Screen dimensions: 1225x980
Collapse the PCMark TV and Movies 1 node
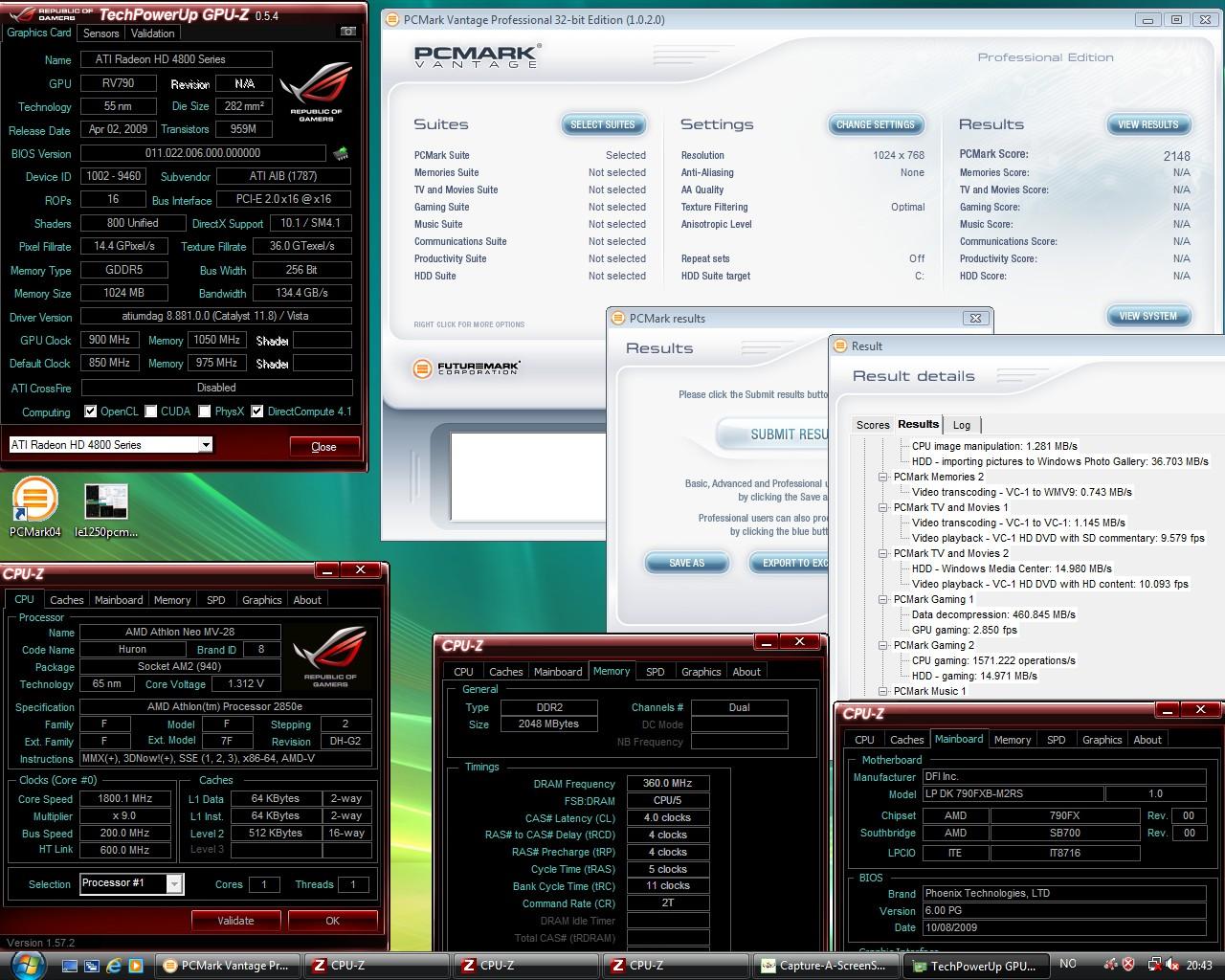point(883,507)
